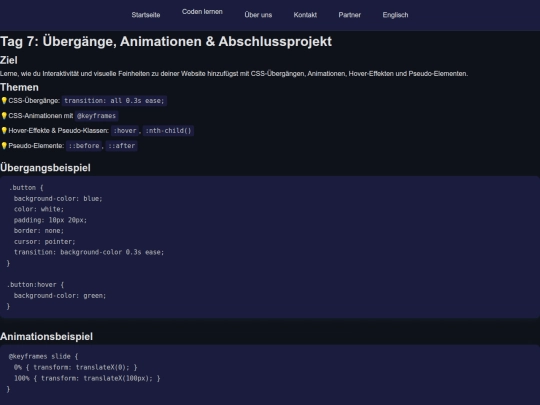
Task: Click the 'CSS-Übergänge:' topic label
Action: [34, 101]
